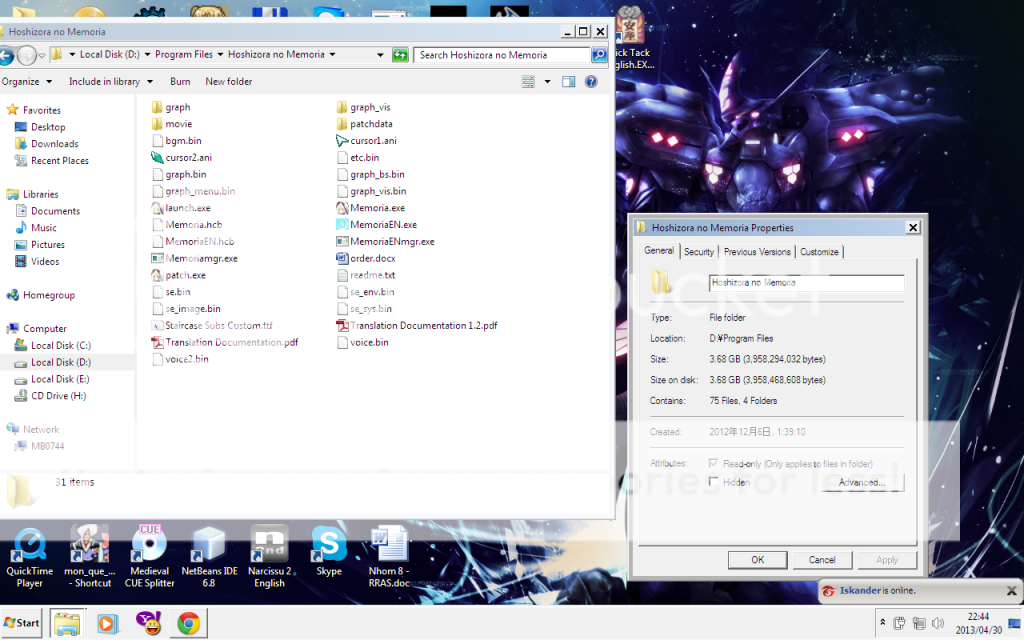Toggle the Read-only attribute checkbox
This screenshot has height=640, width=1024.
pyautogui.click(x=713, y=464)
